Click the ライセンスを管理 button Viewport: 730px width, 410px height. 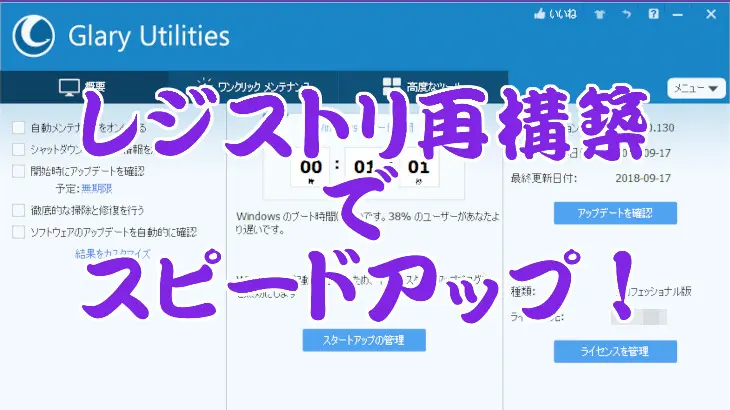615,351
